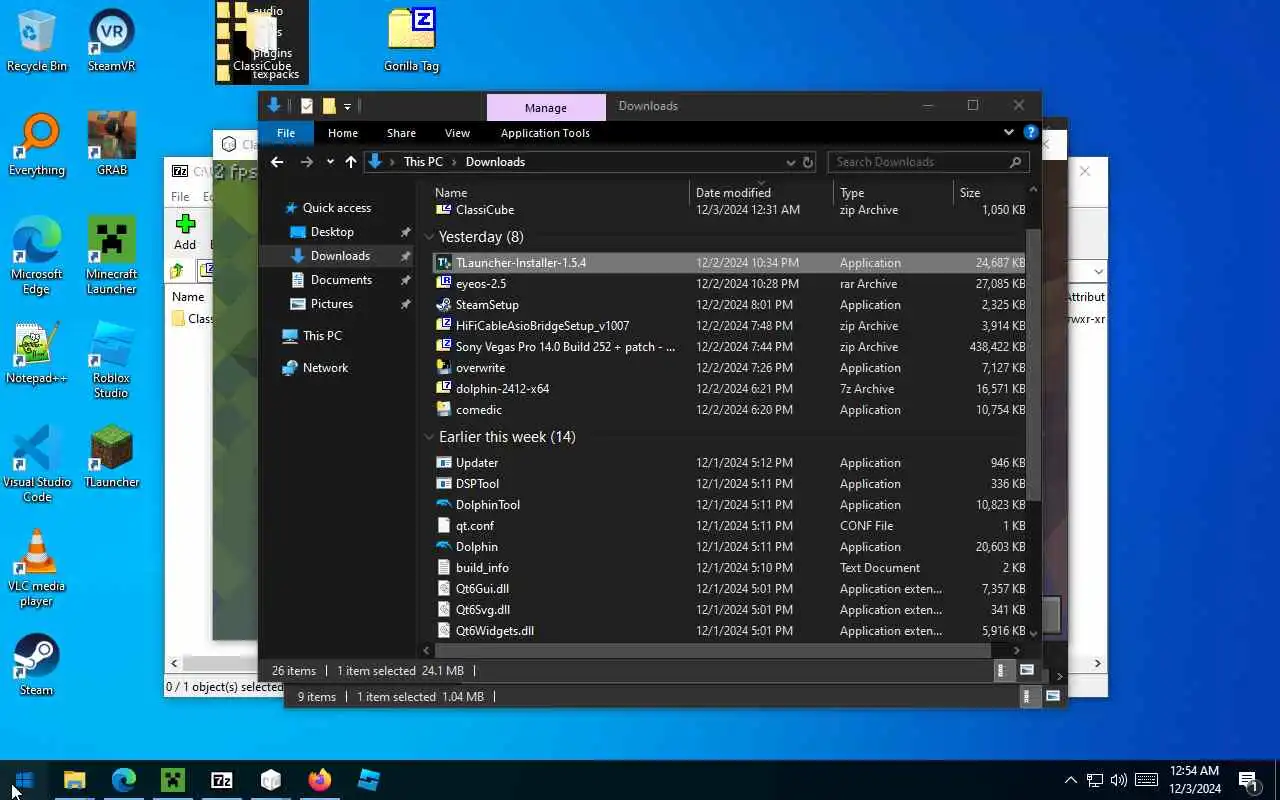Select the eyeos-2.5 rar archive
Screen dimensions: 1280x800
[x=730, y=284]
